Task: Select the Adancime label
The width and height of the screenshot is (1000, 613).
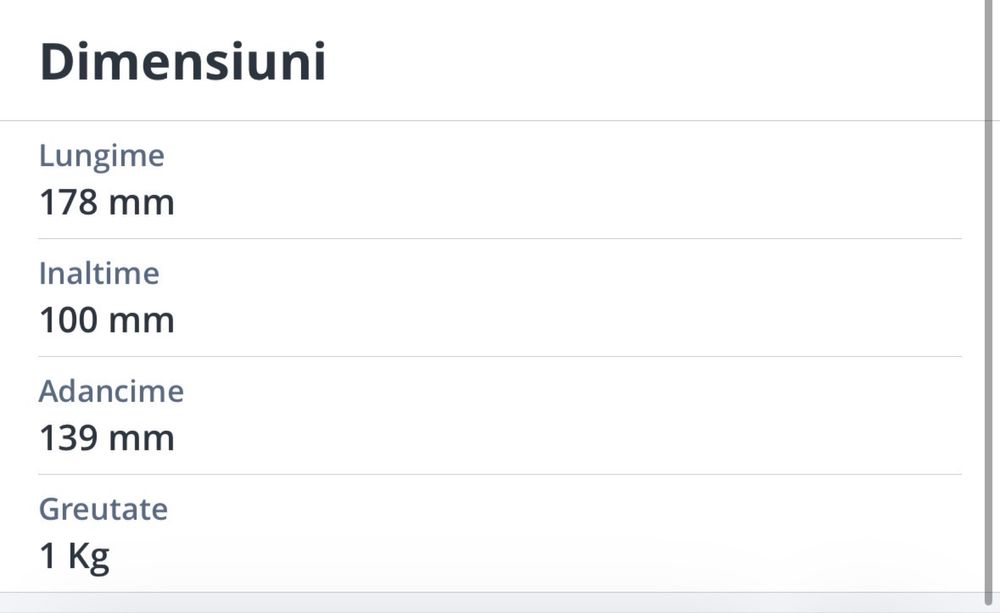Action: point(111,391)
